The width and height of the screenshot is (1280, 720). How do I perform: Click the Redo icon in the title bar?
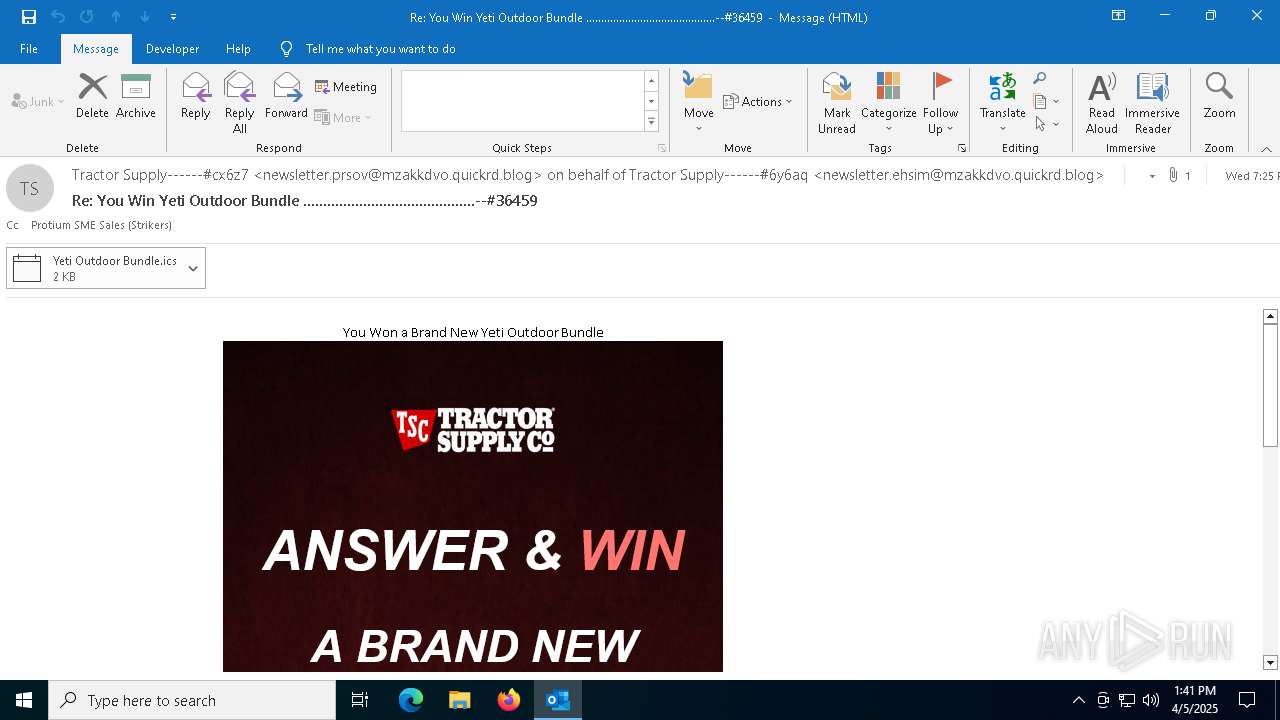coord(87,17)
